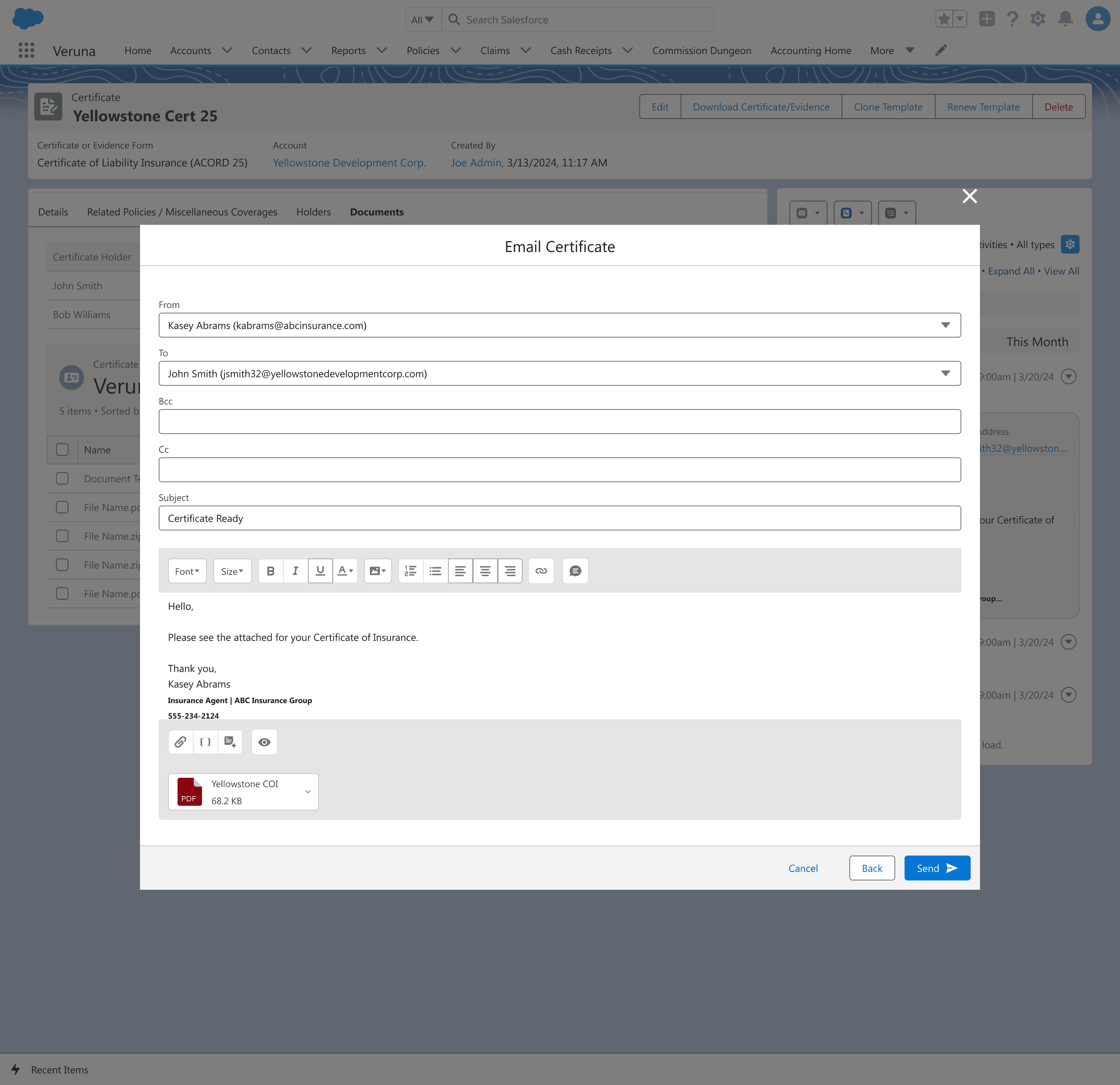Screen dimensions: 1120x1085
Task: Apply italic formatting in the email body
Action: [296, 571]
